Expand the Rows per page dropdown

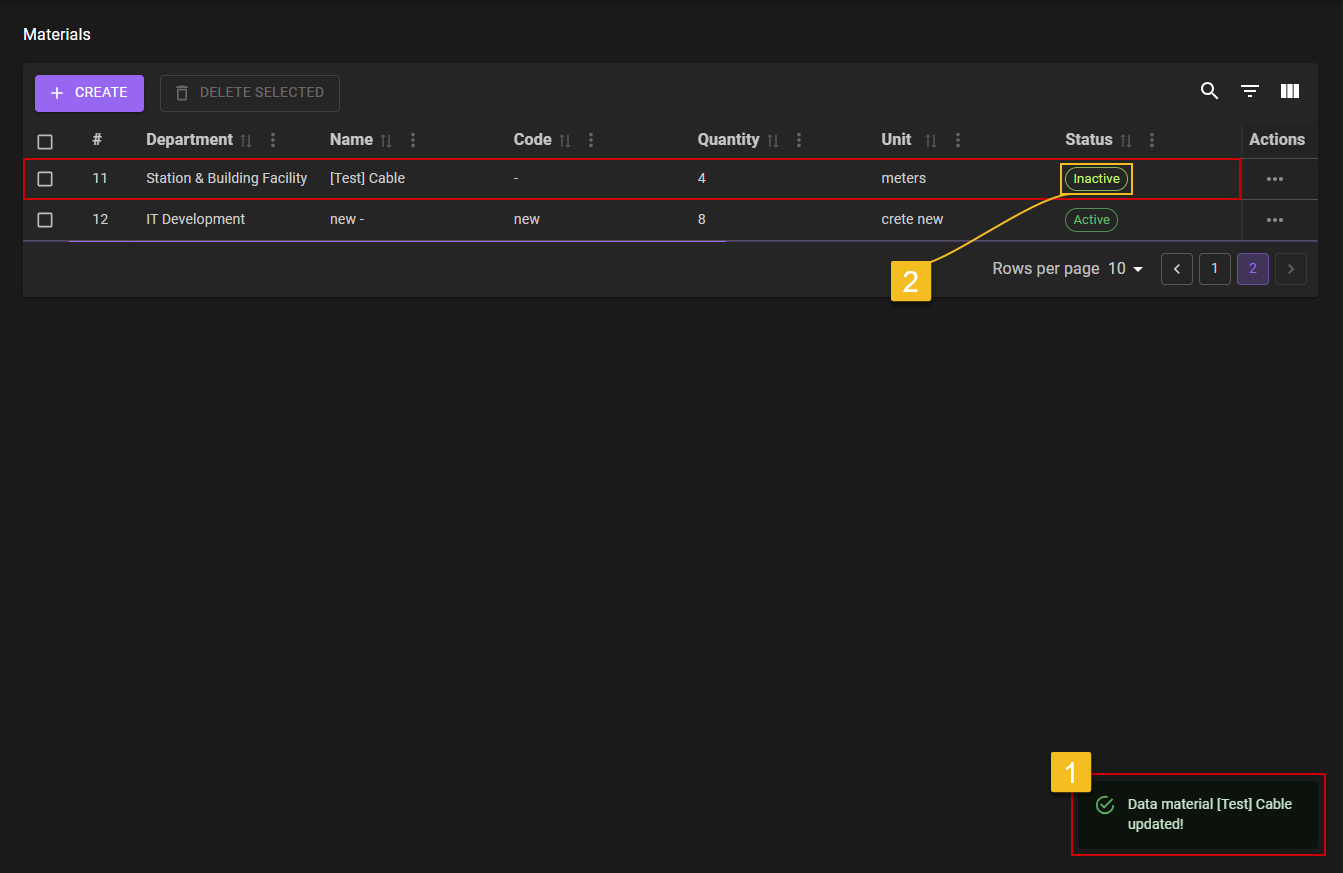pos(1126,269)
